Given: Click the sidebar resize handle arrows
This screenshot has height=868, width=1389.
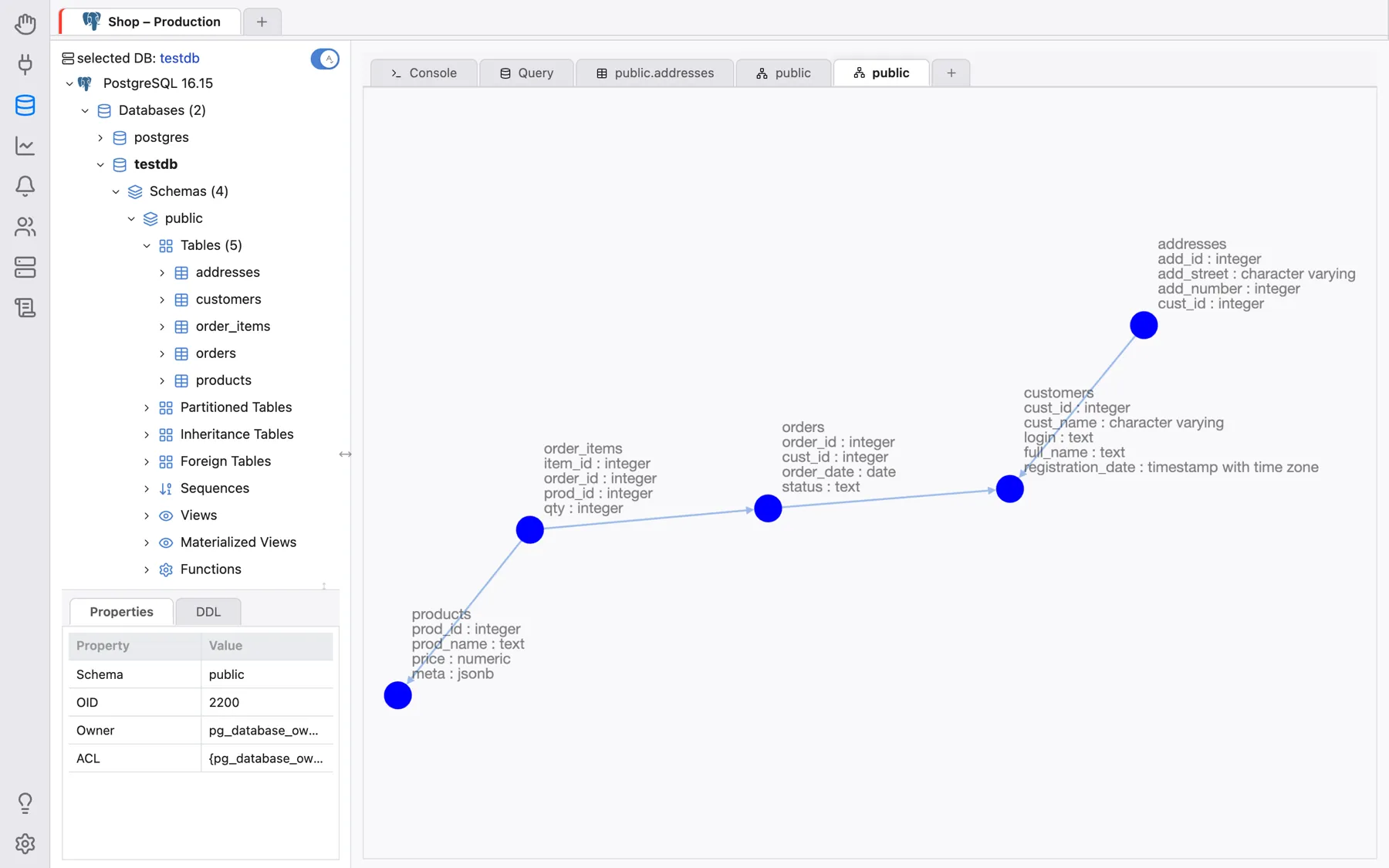Looking at the screenshot, I should (x=345, y=454).
